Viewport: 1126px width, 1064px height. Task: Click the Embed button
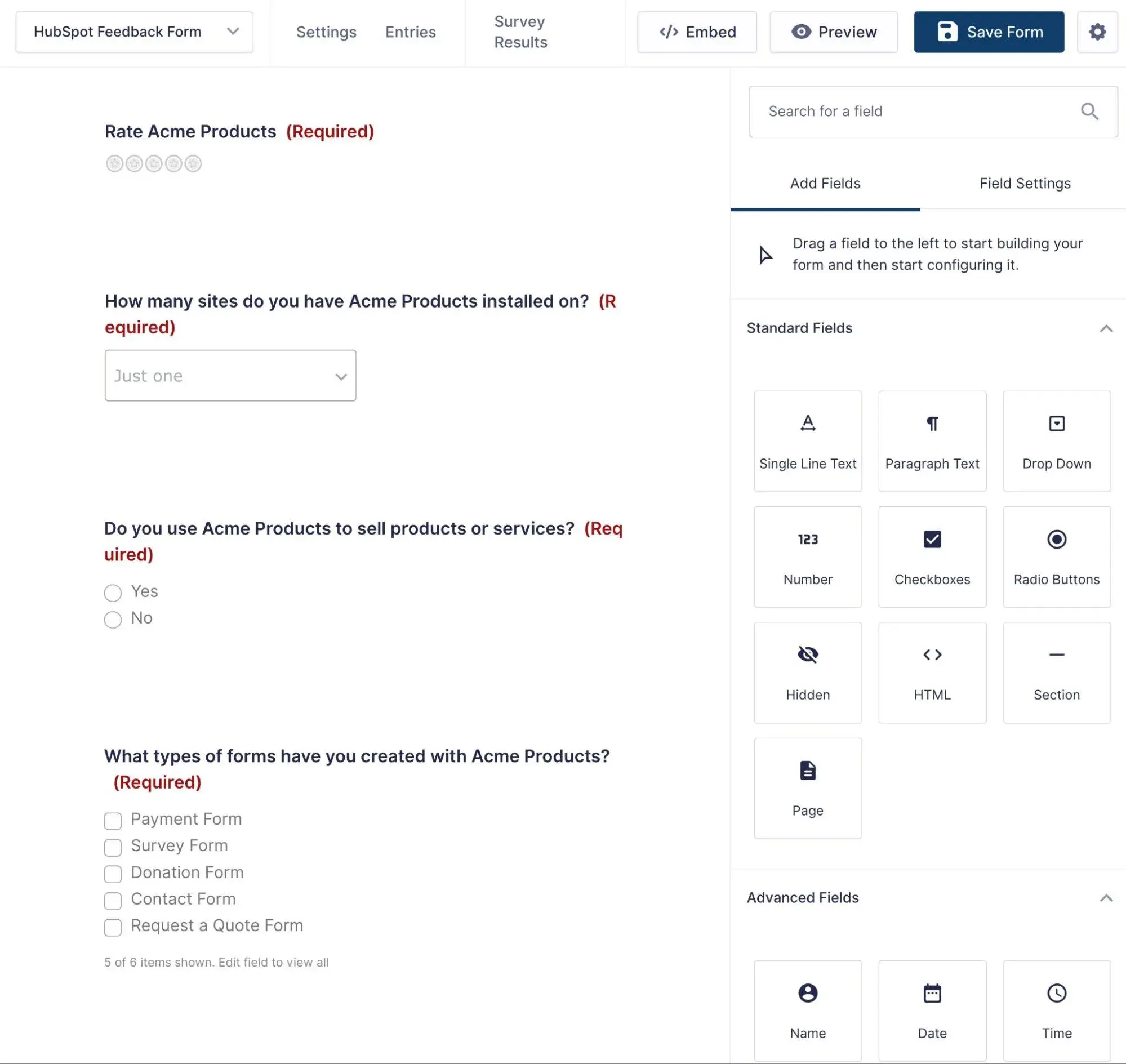697,32
